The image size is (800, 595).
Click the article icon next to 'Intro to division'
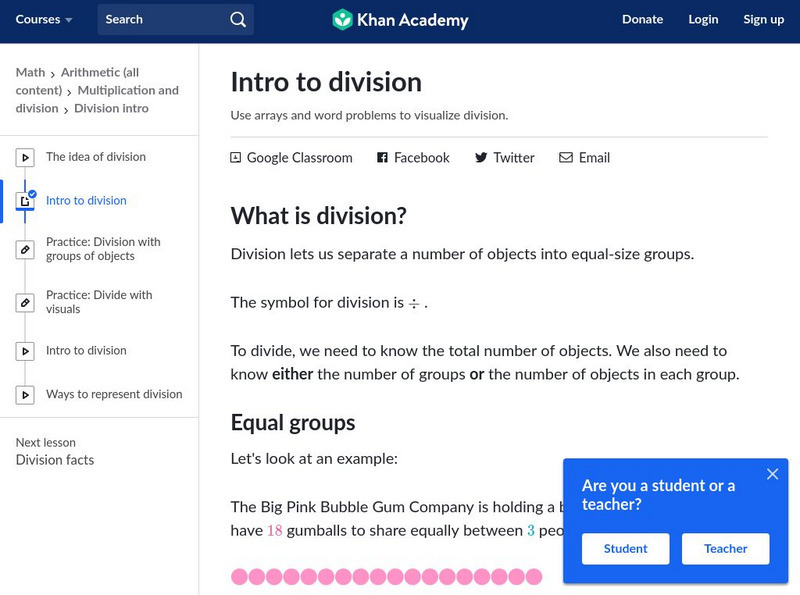[x=25, y=199]
